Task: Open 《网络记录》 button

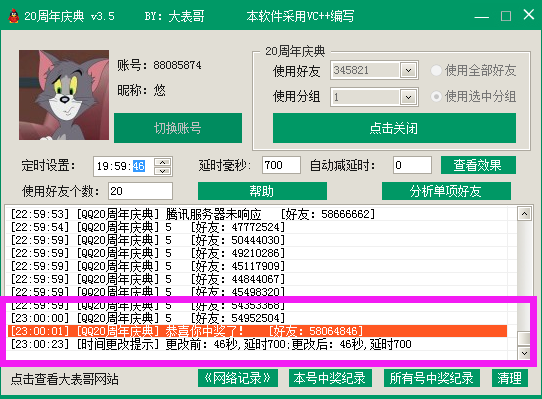Action: click(x=238, y=378)
